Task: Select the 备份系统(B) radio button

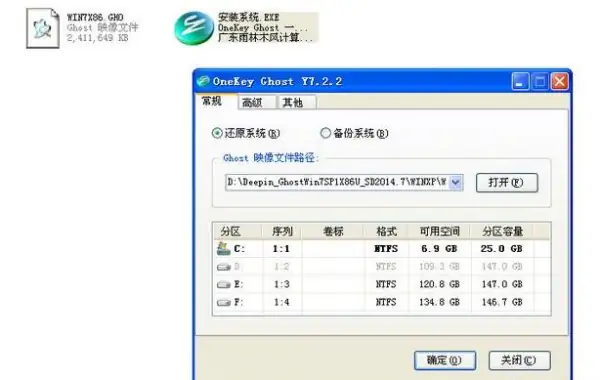Action: click(325, 133)
